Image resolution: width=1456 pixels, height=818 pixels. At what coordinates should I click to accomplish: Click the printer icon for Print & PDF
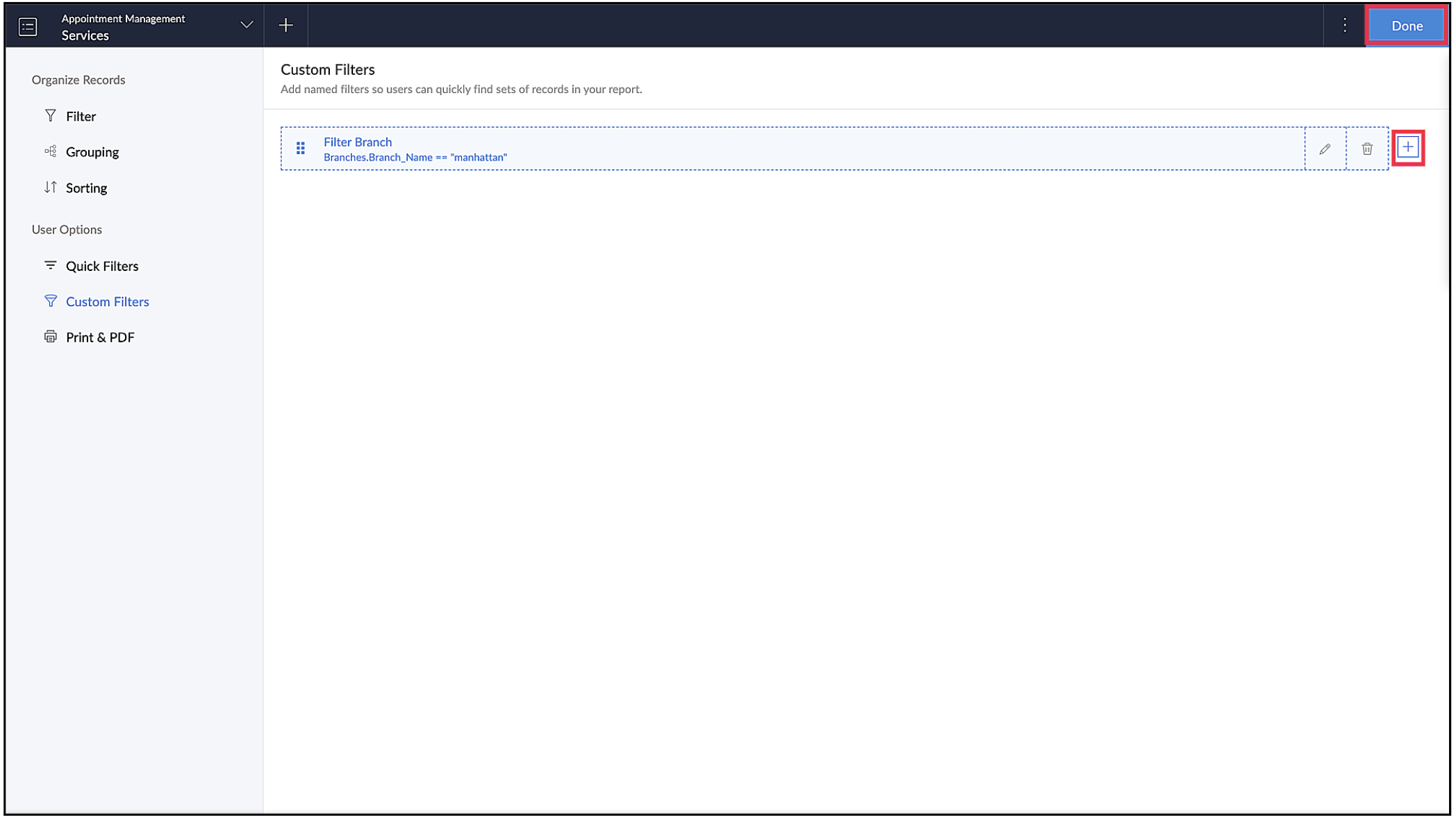click(50, 337)
